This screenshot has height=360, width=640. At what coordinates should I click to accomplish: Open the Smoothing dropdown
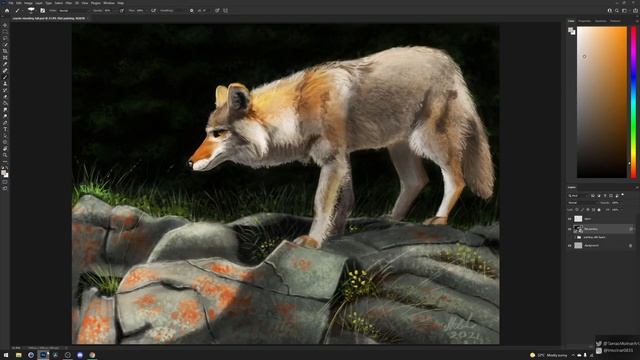(x=179, y=11)
